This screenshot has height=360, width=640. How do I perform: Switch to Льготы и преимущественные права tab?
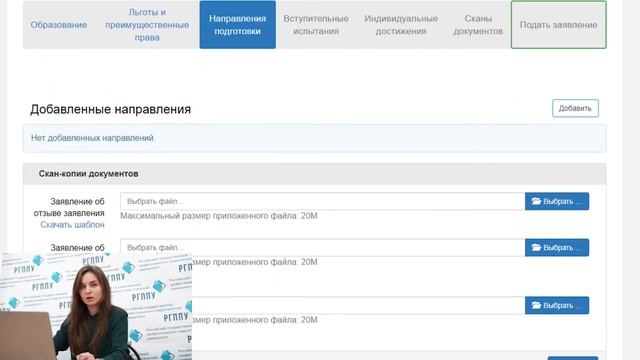point(147,25)
